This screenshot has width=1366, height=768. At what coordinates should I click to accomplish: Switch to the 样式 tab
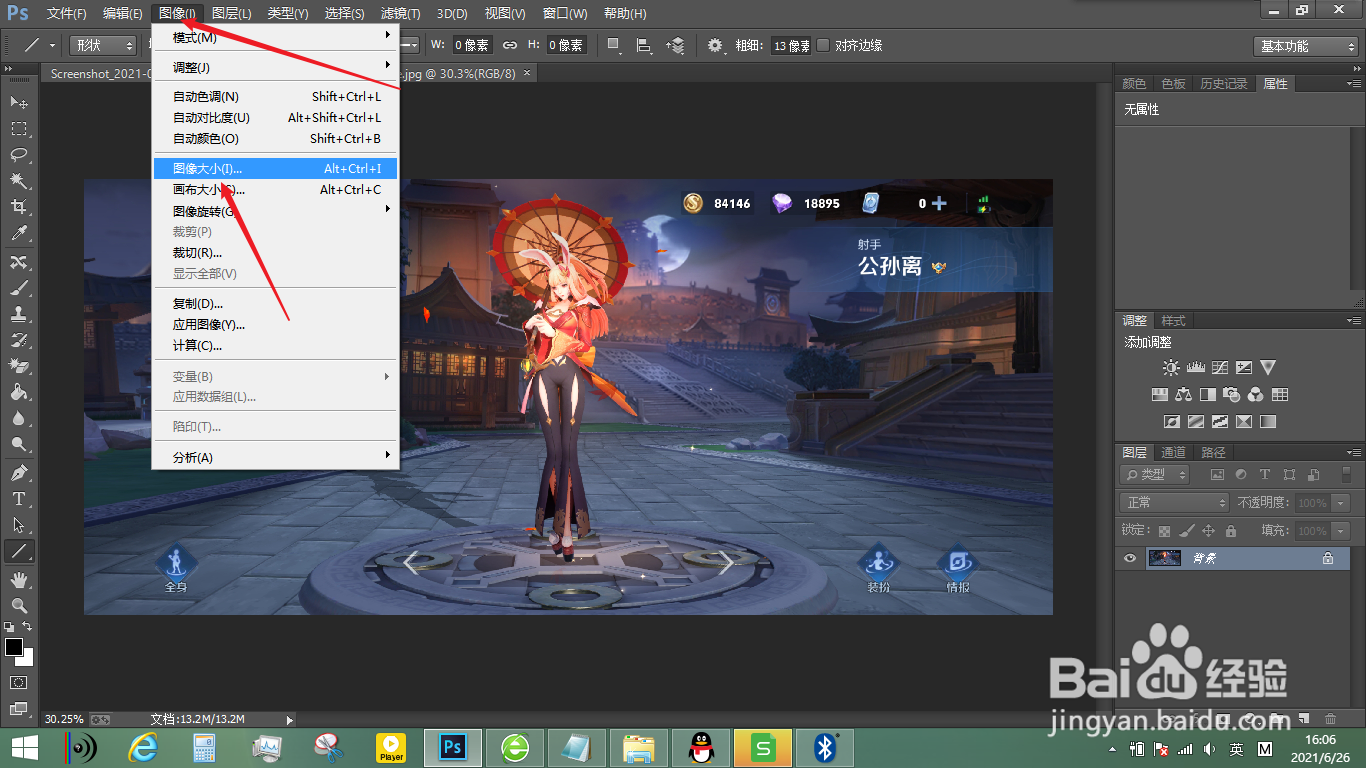(1173, 321)
